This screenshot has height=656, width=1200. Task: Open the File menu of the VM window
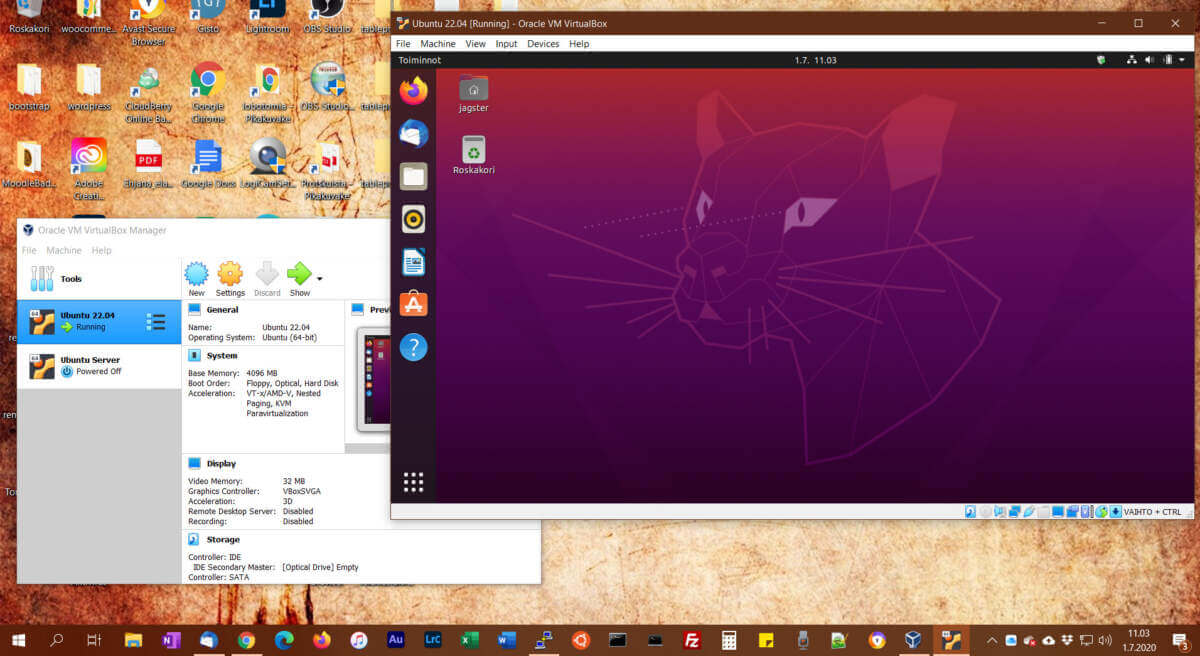[403, 44]
